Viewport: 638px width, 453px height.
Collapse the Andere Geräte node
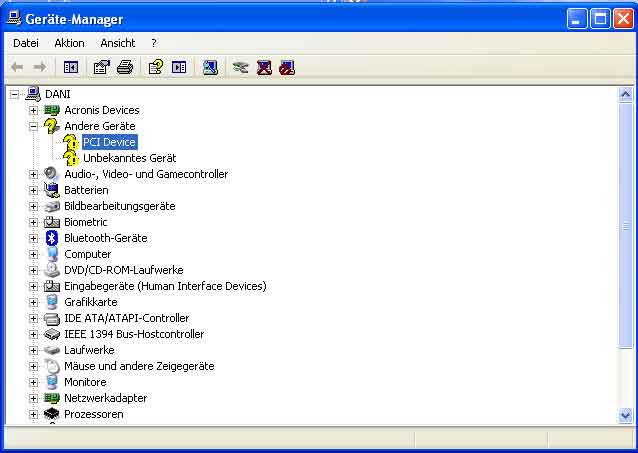click(33, 126)
